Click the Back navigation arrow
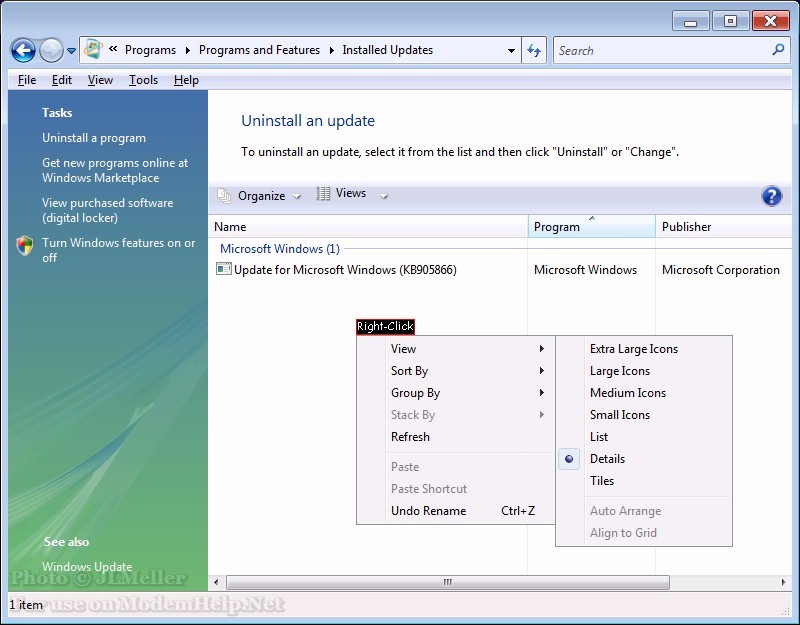The height and width of the screenshot is (625, 800). [x=23, y=51]
